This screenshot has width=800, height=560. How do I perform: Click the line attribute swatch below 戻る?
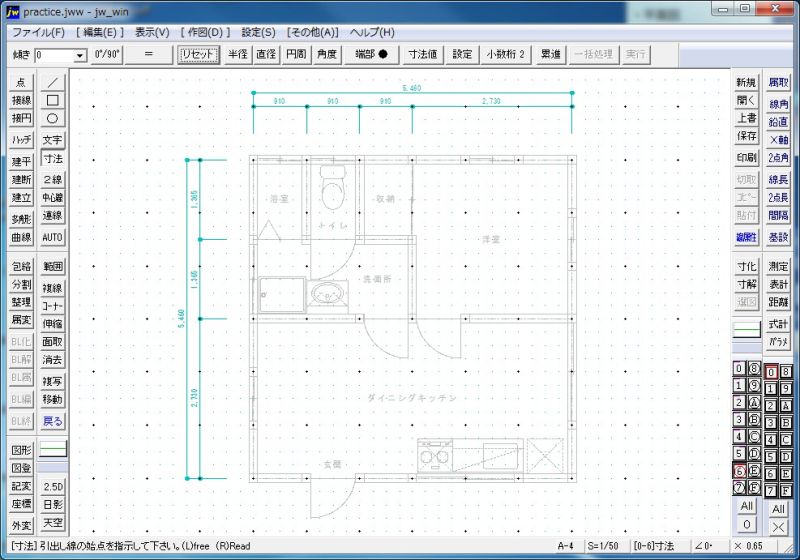click(53, 449)
